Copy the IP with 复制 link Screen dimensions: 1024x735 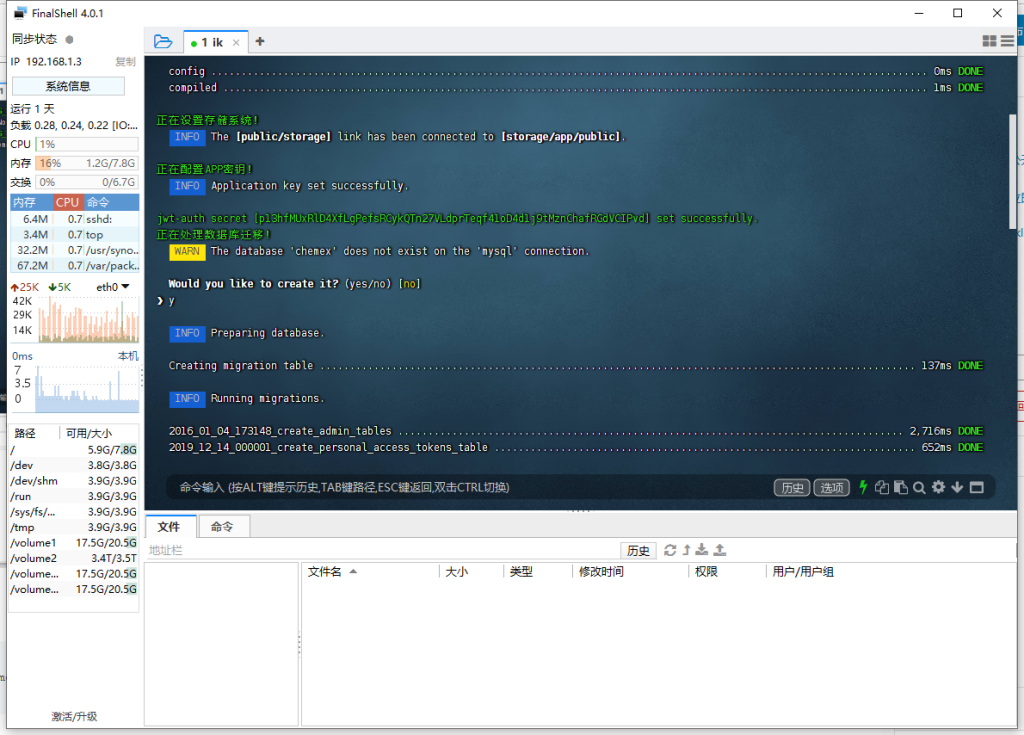(125, 61)
